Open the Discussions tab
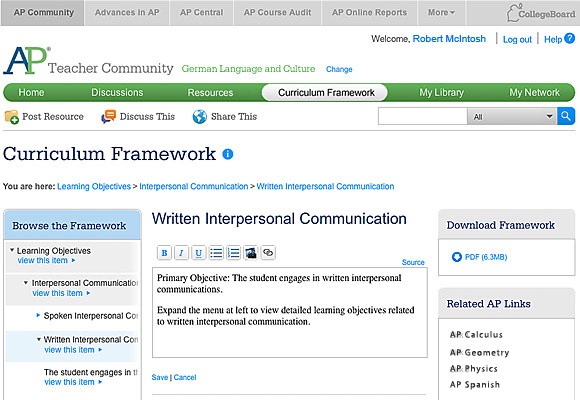The height and width of the screenshot is (400, 580). click(x=117, y=93)
